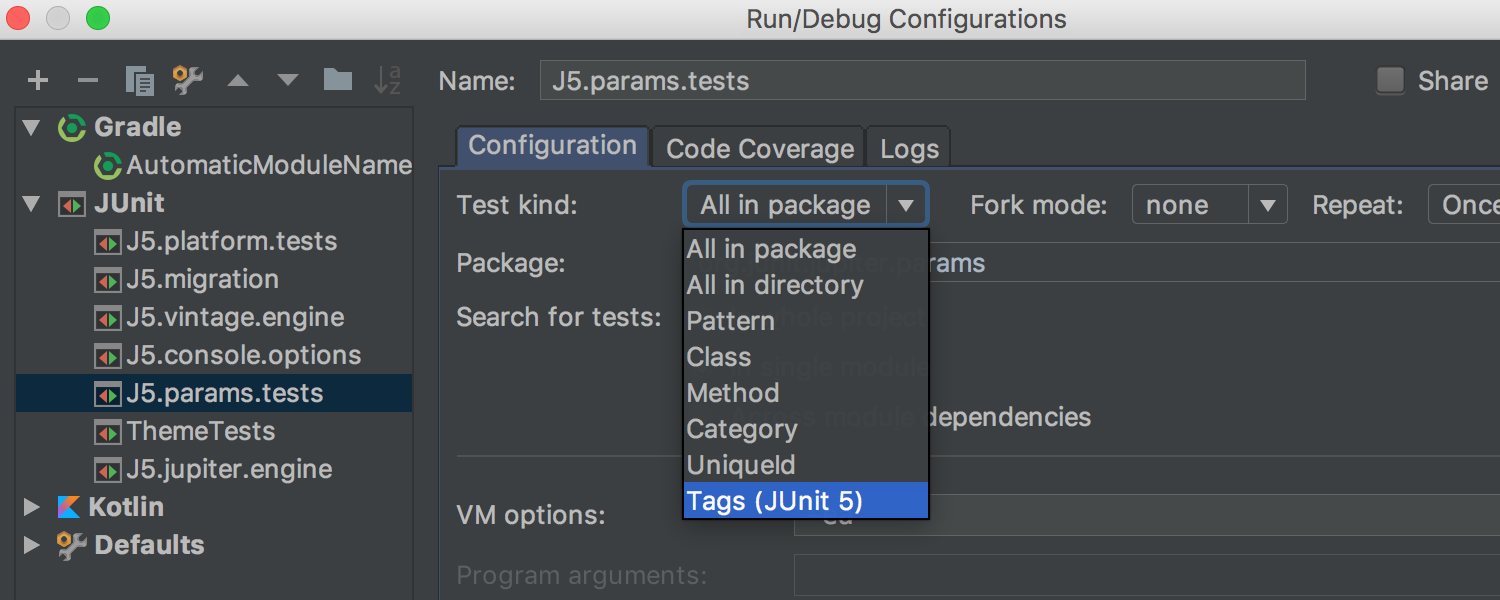Expand the Kotlin tree node
This screenshot has height=600, width=1500.
click(x=32, y=507)
